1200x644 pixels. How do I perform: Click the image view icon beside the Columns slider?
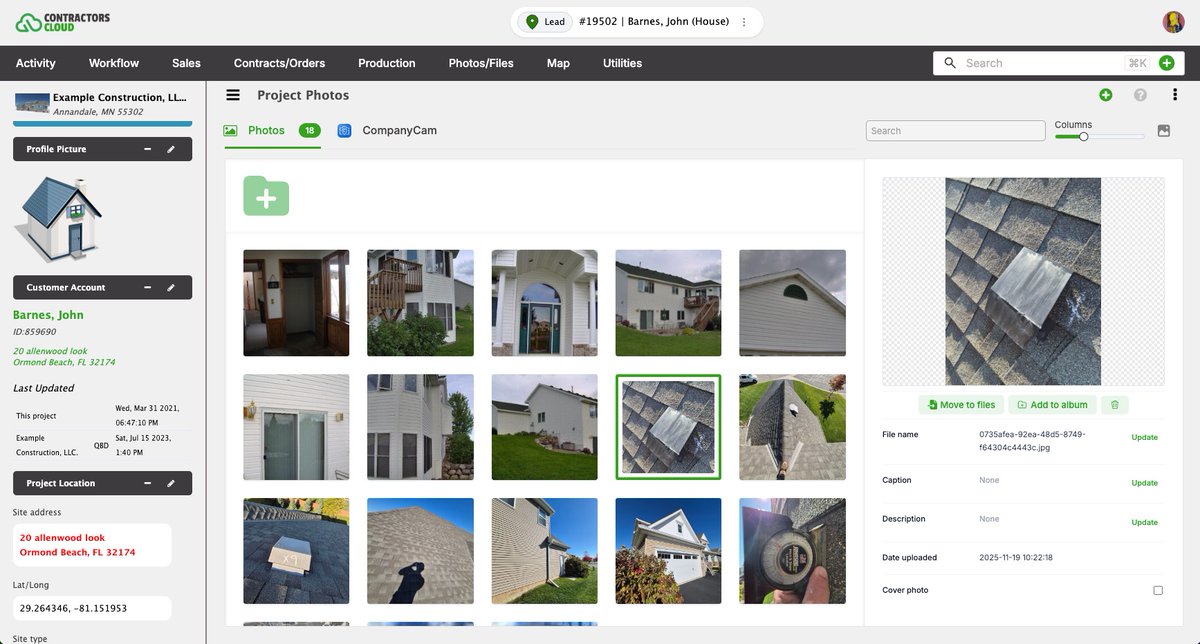click(1164, 131)
